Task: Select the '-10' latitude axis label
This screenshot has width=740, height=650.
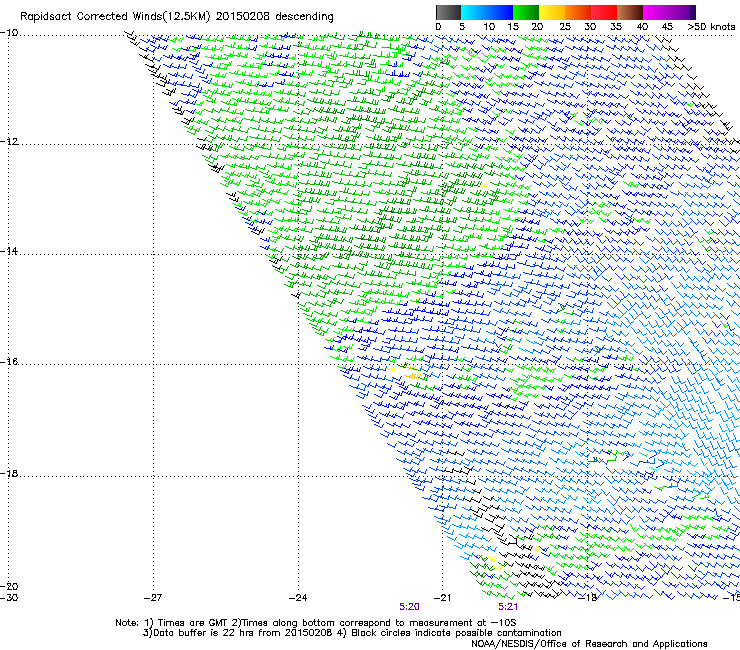Action: [x=9, y=33]
